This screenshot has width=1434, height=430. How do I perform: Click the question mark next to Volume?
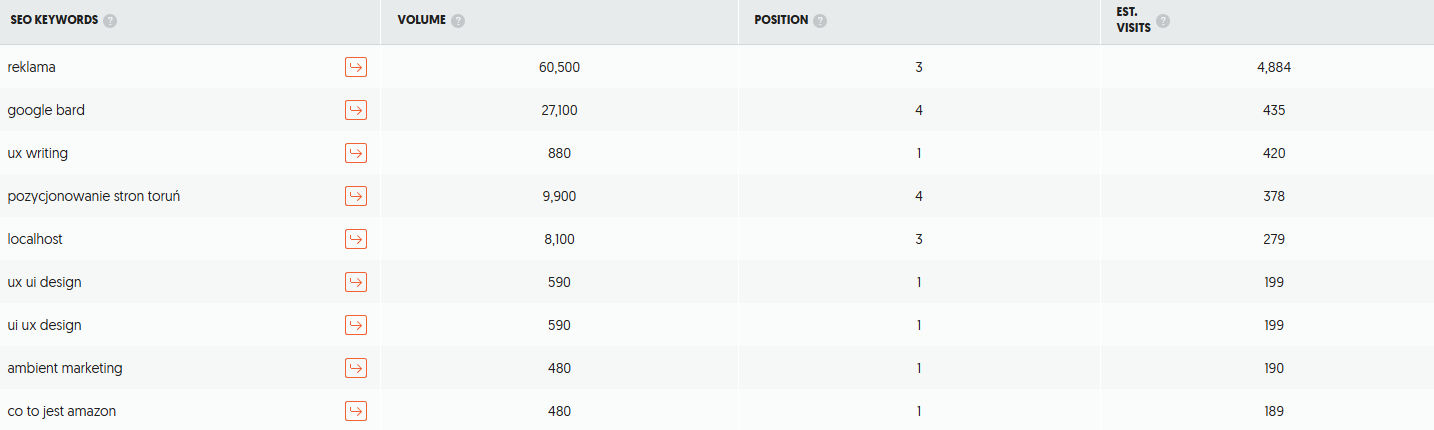[458, 21]
